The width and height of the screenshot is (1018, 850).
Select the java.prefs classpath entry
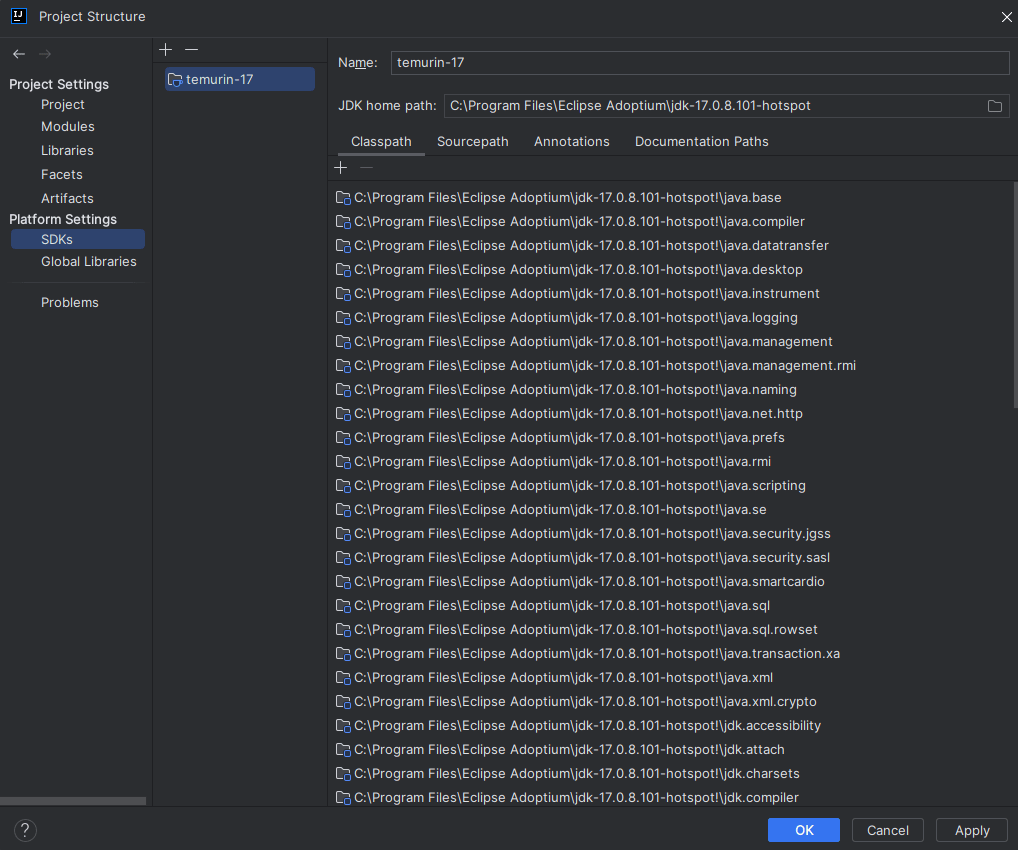pyautogui.click(x=560, y=438)
